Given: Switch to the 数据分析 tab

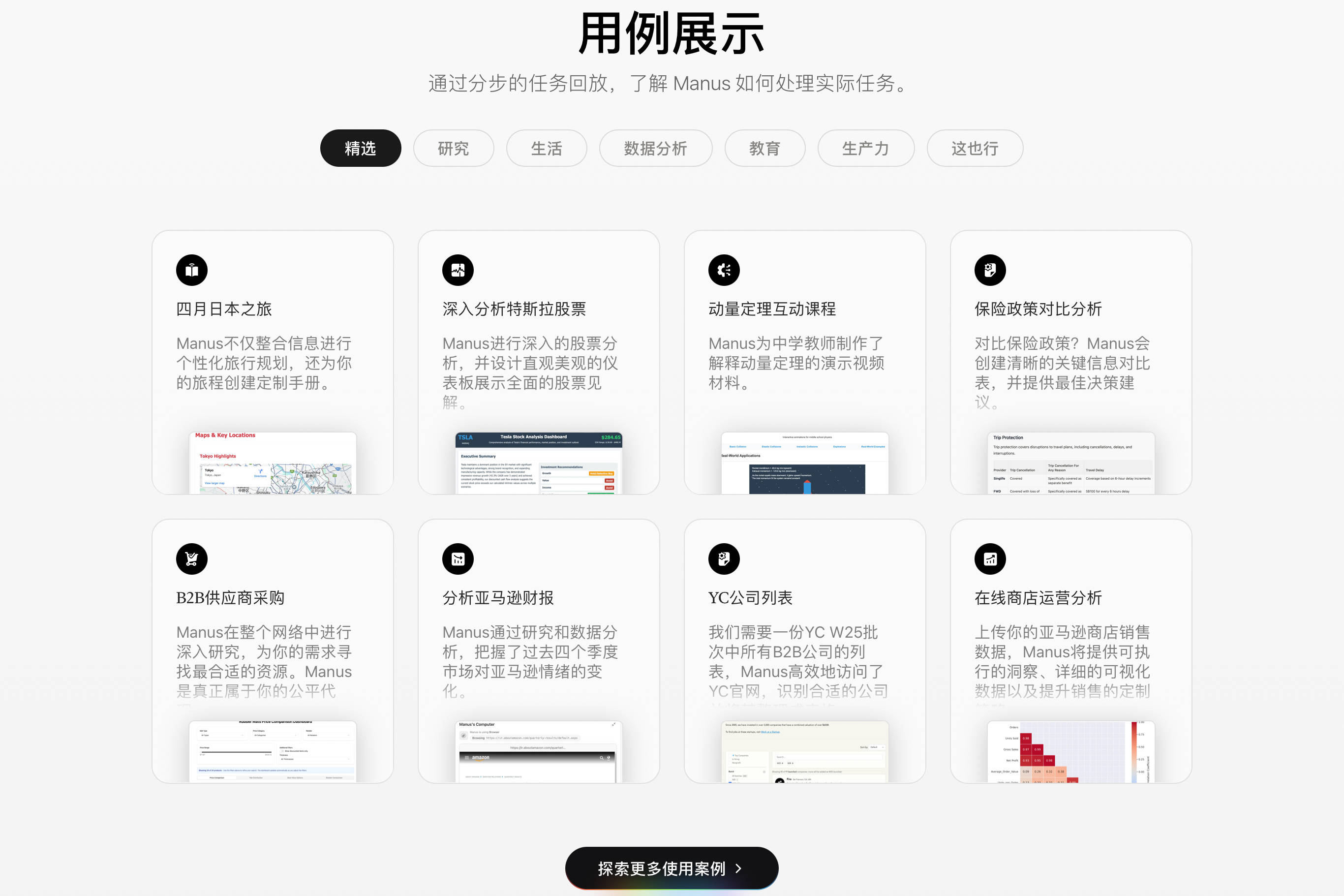Looking at the screenshot, I should (656, 148).
